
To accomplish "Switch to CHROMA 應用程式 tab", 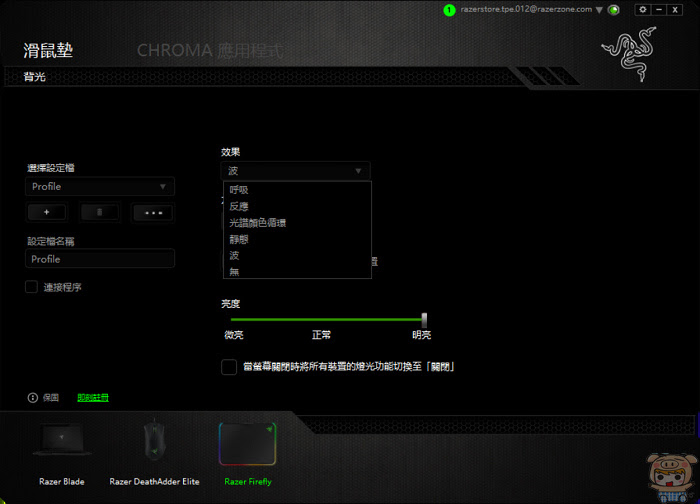I will 210,50.
